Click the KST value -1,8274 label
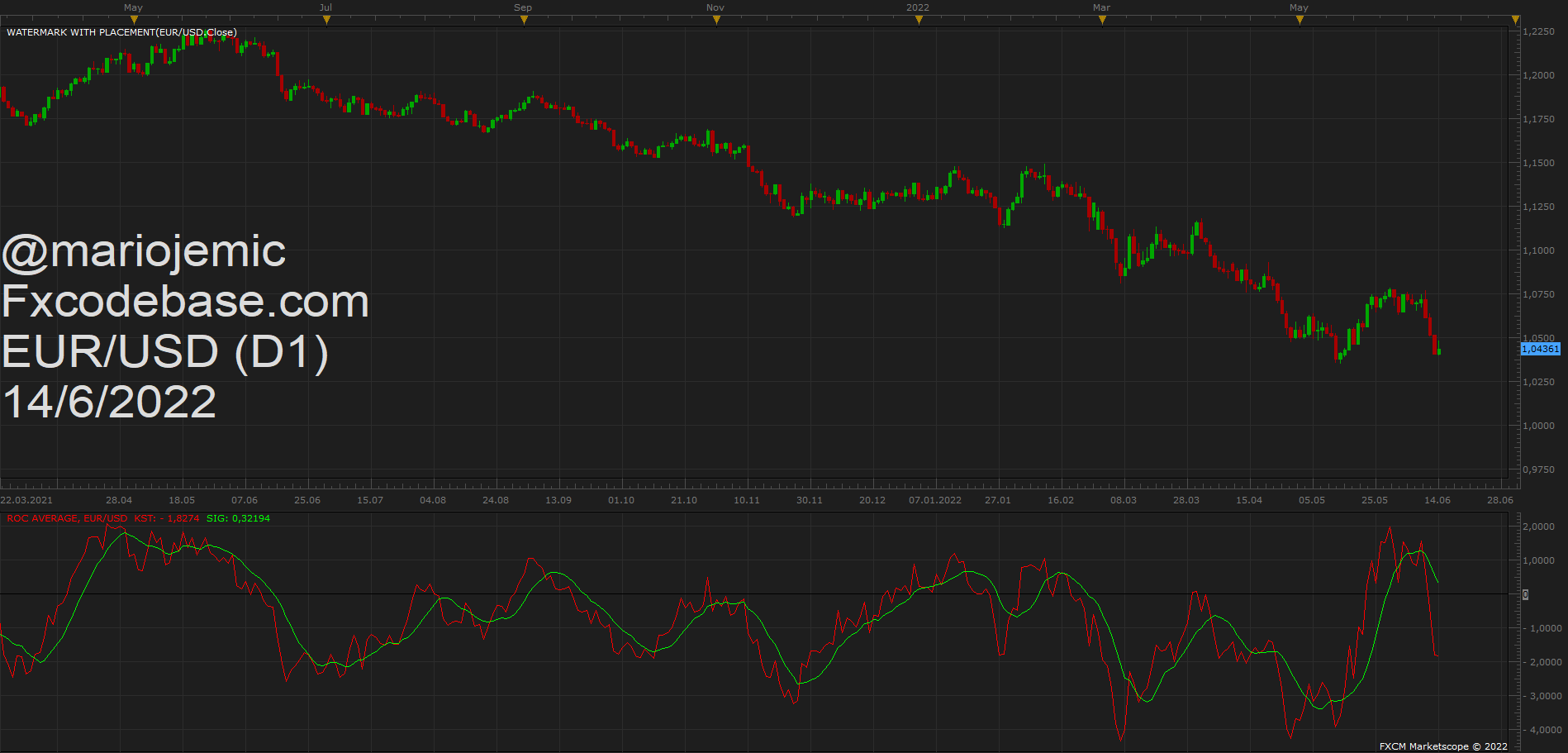This screenshot has height=753, width=1568. tap(167, 518)
